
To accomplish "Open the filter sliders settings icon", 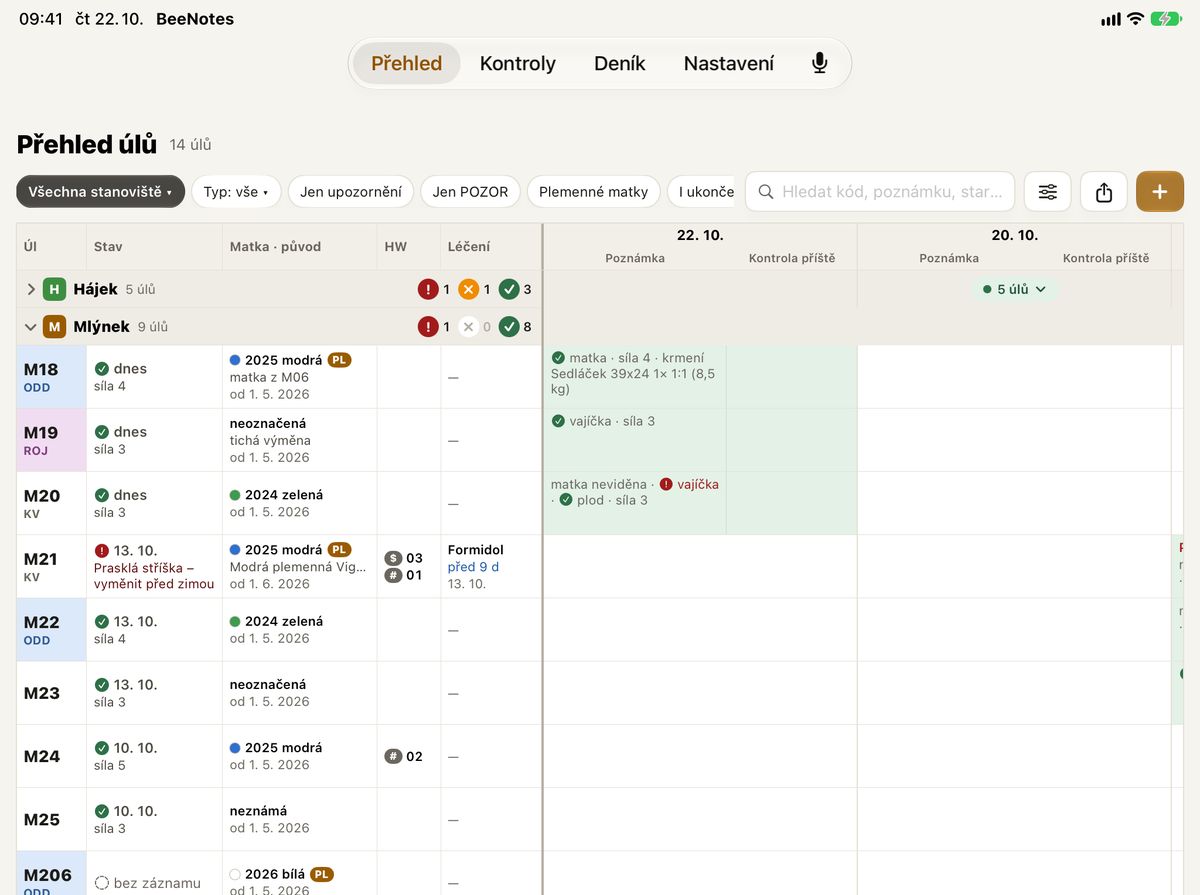I will tap(1048, 192).
